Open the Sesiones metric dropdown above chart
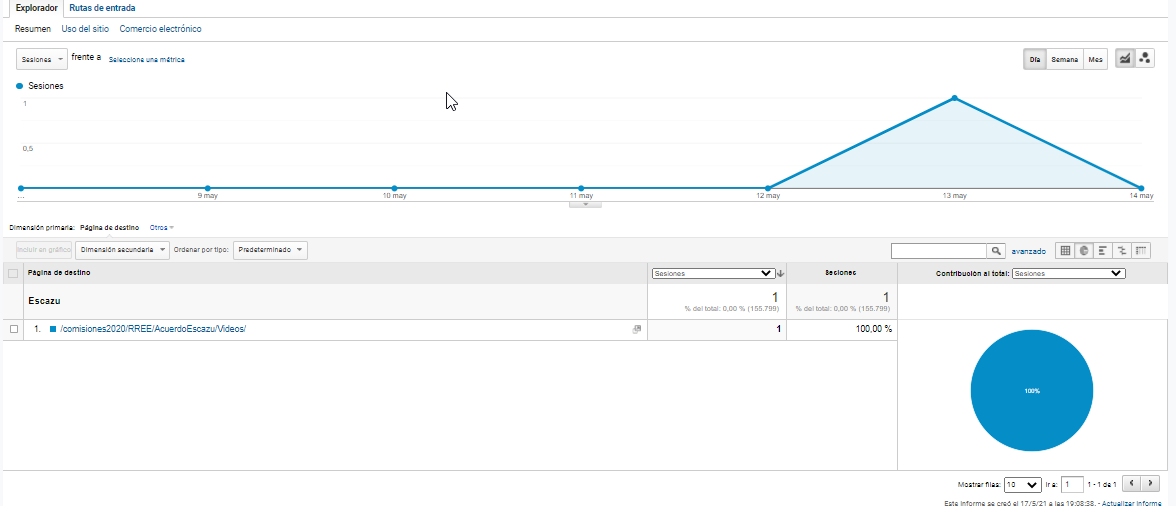Screen dimensions: 1176x506 tap(41, 58)
